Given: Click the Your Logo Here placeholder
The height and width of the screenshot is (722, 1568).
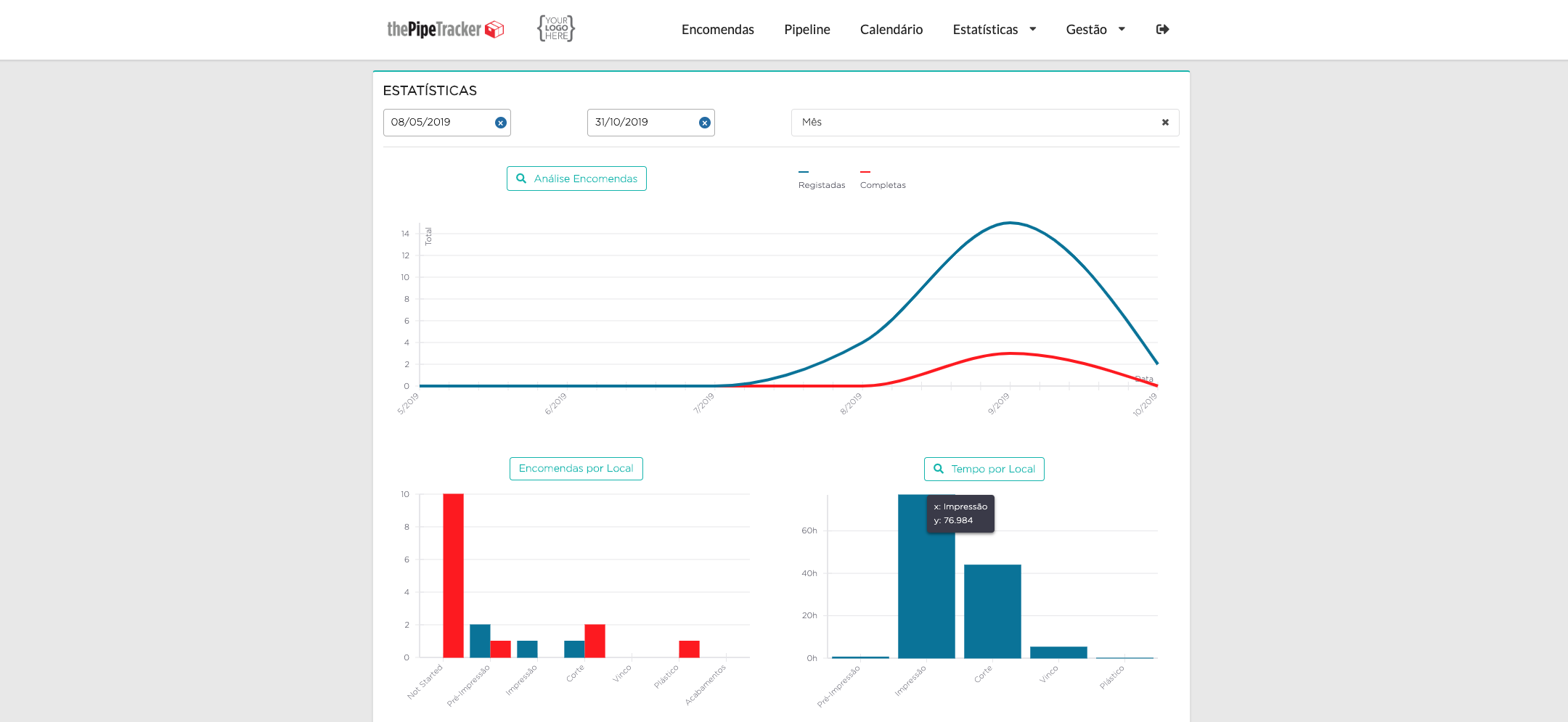Looking at the screenshot, I should [556, 28].
